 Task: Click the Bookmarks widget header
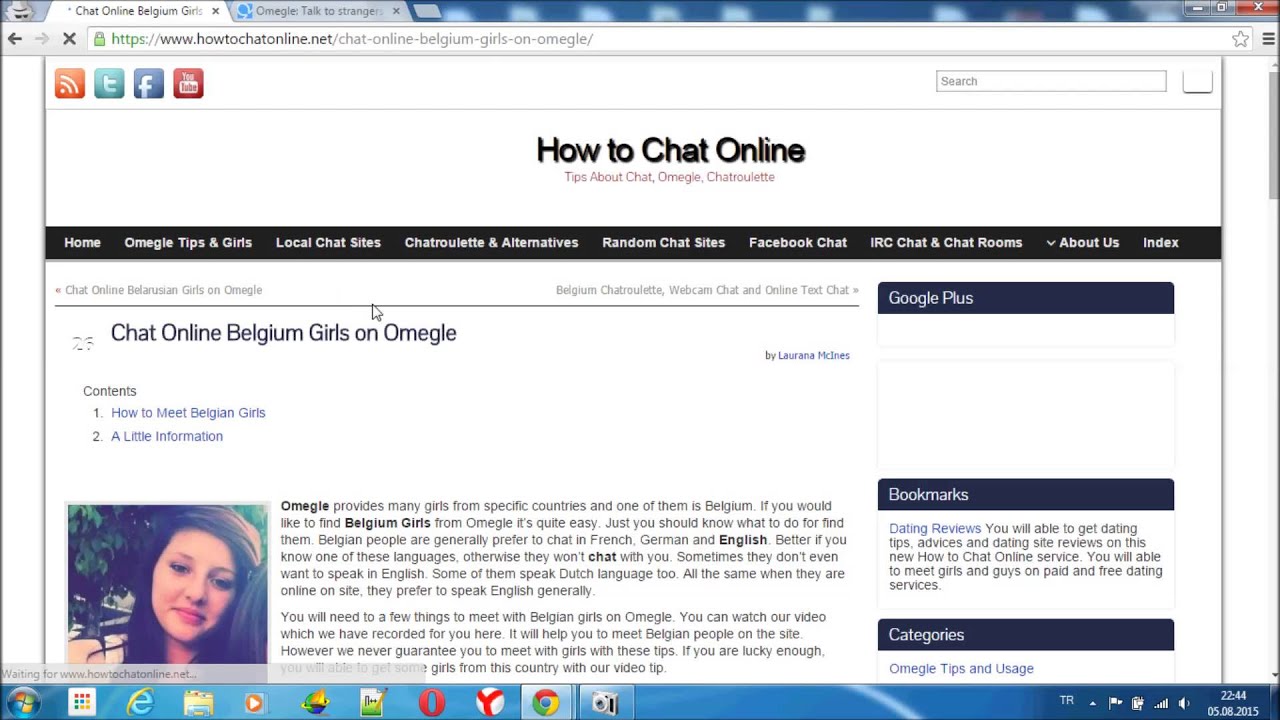click(1026, 494)
